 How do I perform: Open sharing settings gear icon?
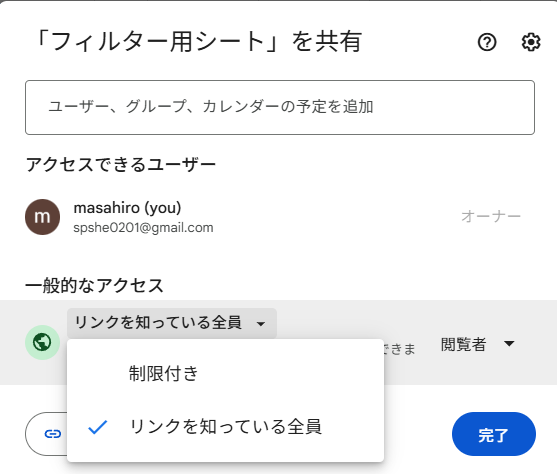[531, 42]
